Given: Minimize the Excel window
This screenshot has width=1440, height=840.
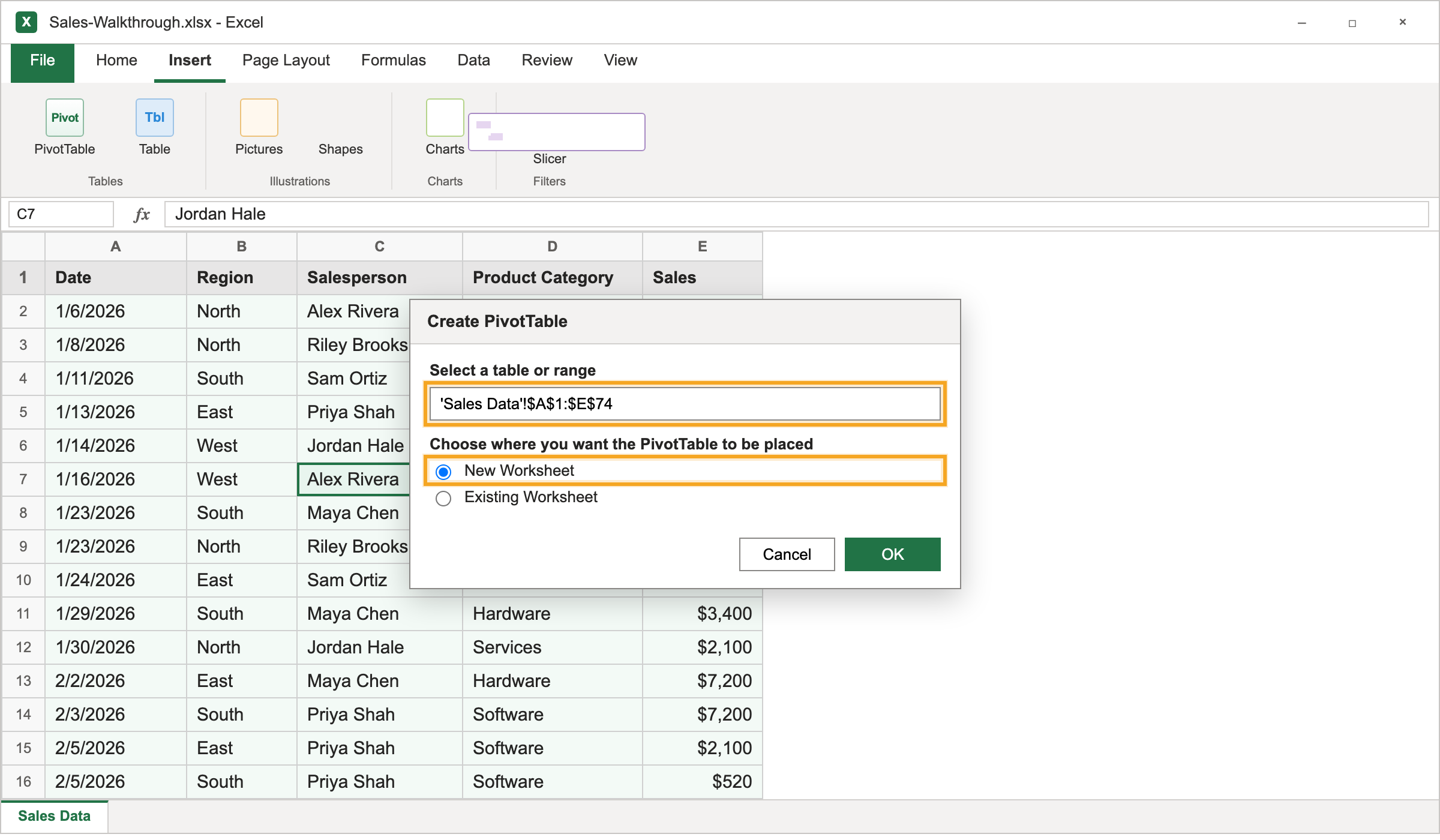Looking at the screenshot, I should [x=1302, y=23].
